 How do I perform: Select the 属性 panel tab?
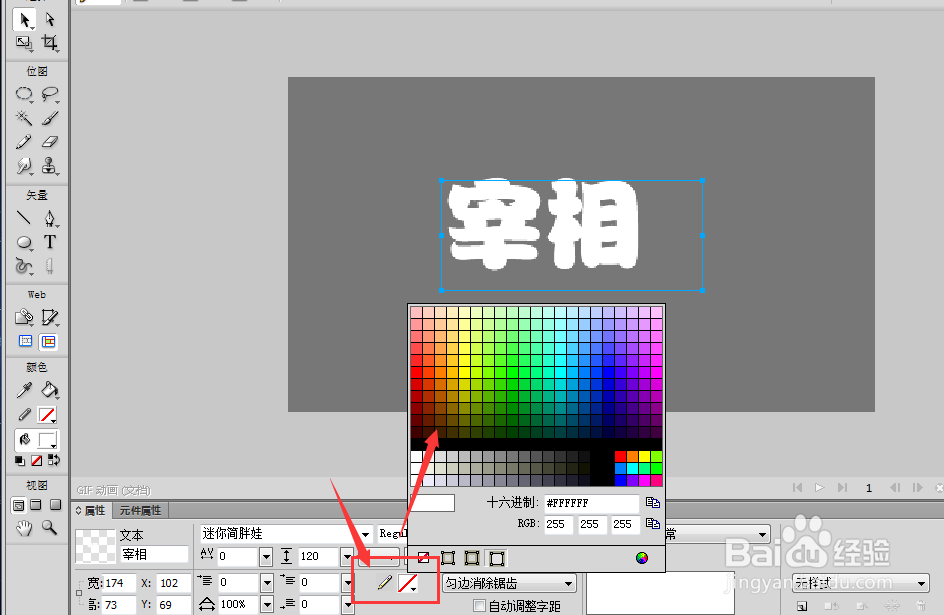pos(95,510)
